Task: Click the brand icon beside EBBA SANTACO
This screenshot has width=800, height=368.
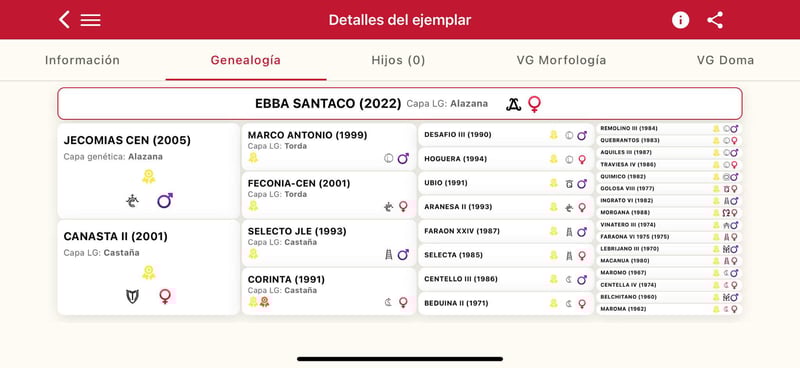Action: click(513, 104)
